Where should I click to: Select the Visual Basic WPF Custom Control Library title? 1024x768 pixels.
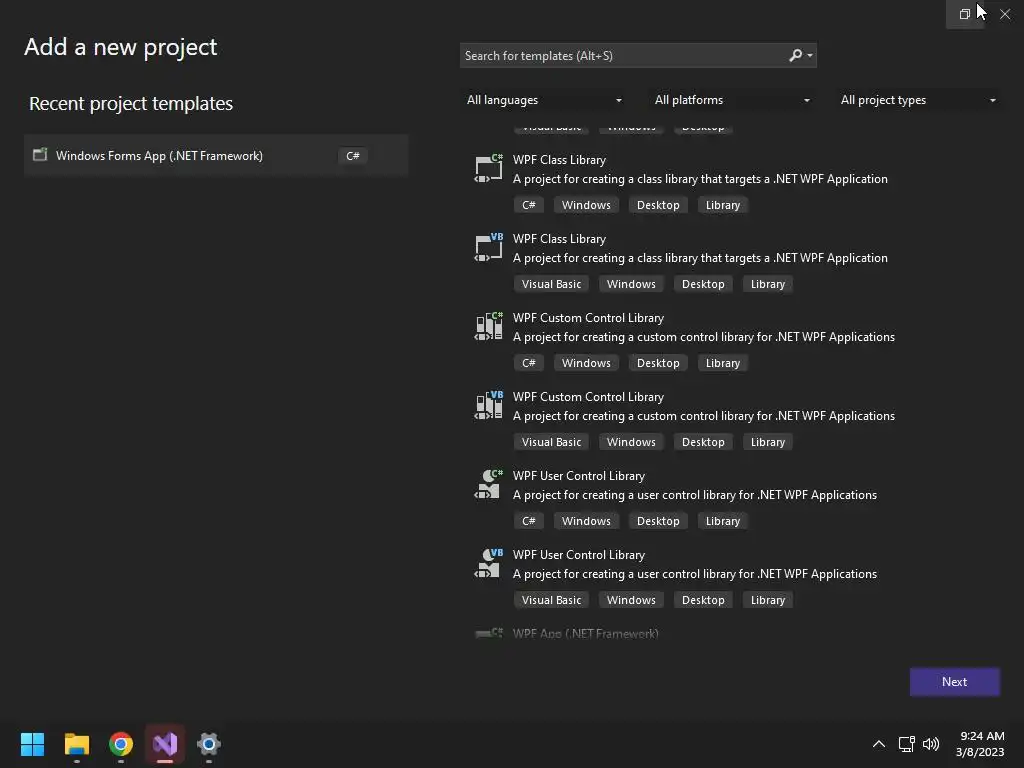pos(588,397)
